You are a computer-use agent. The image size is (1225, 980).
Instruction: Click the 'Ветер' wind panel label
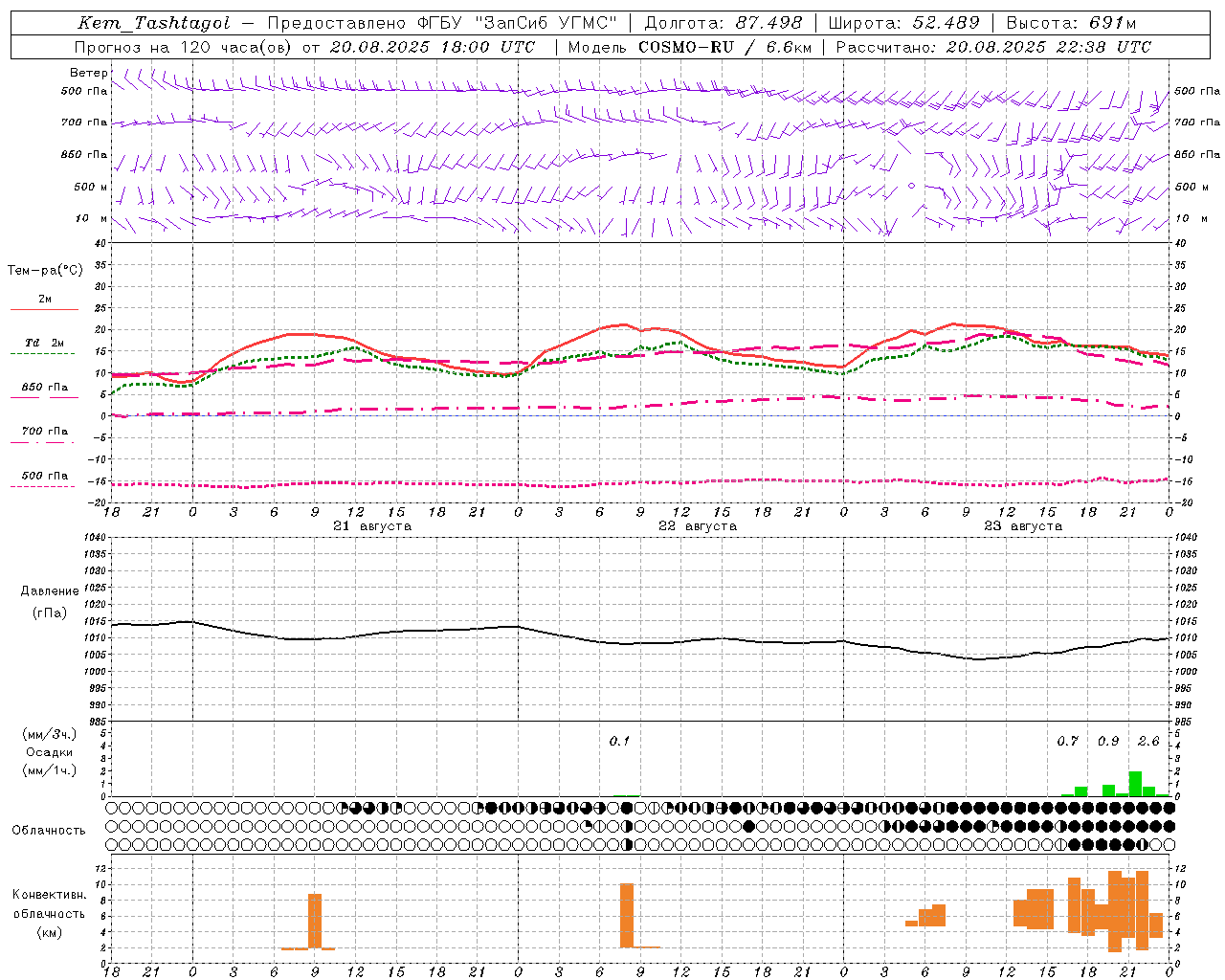pyautogui.click(x=89, y=73)
